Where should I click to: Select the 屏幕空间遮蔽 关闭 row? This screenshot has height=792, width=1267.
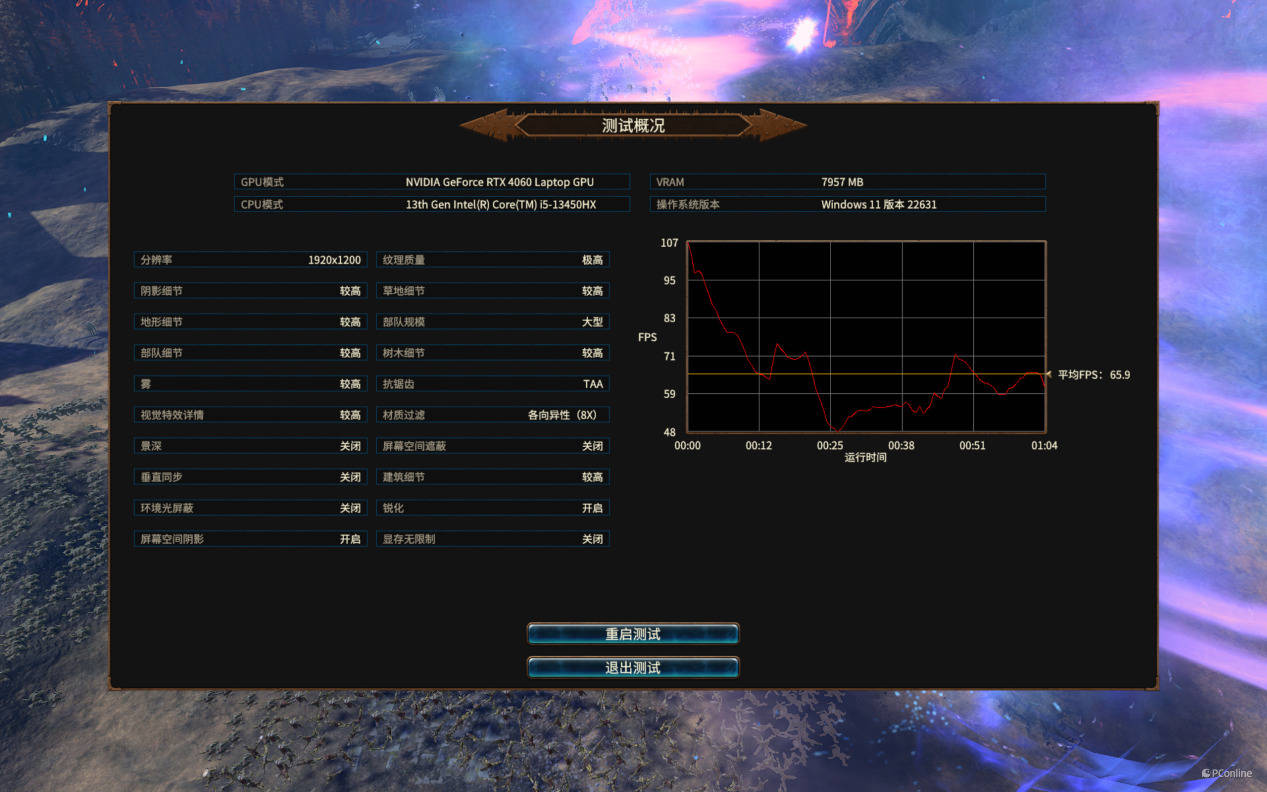click(493, 446)
